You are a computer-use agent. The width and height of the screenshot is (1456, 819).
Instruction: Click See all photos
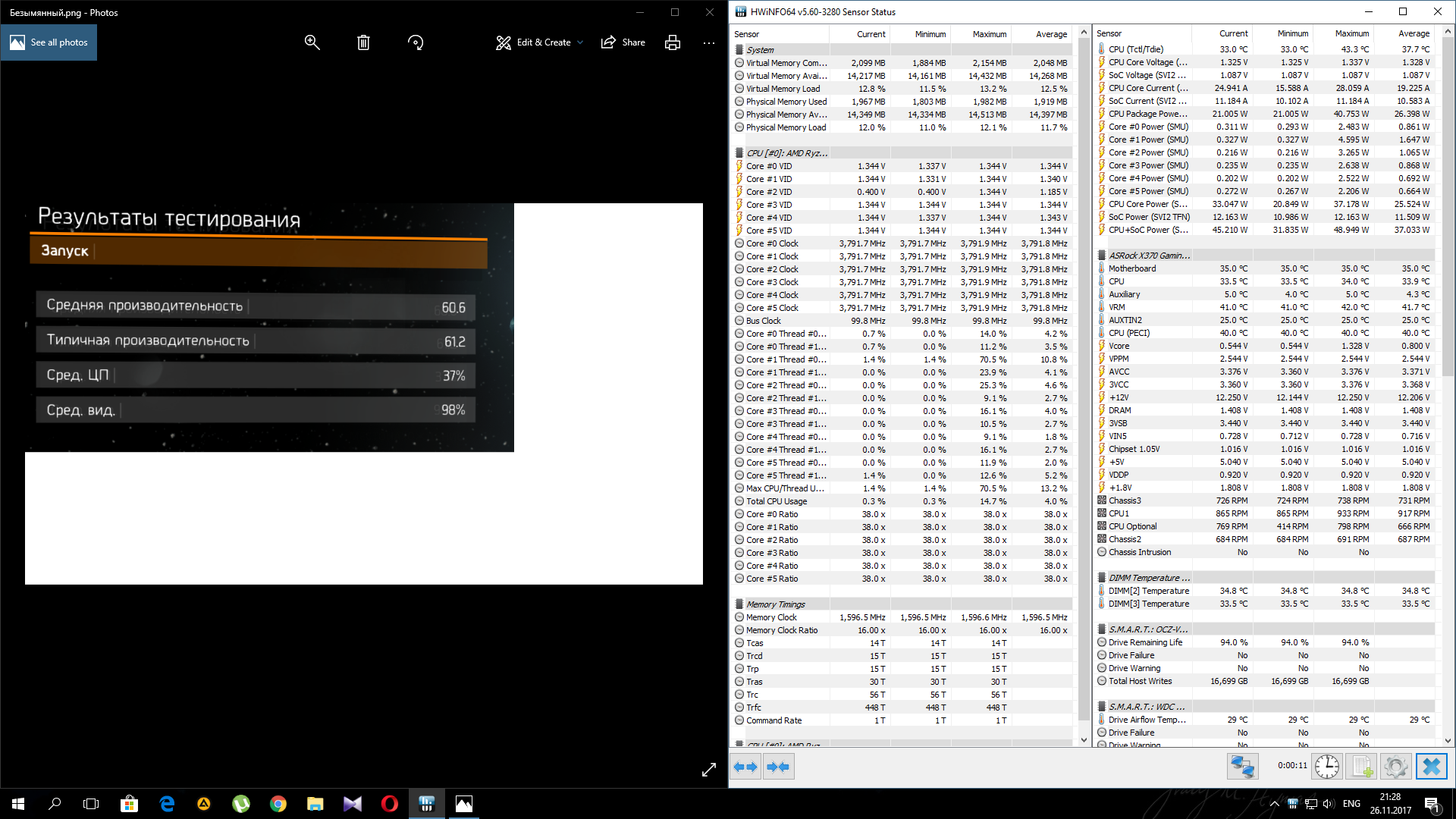coord(49,42)
